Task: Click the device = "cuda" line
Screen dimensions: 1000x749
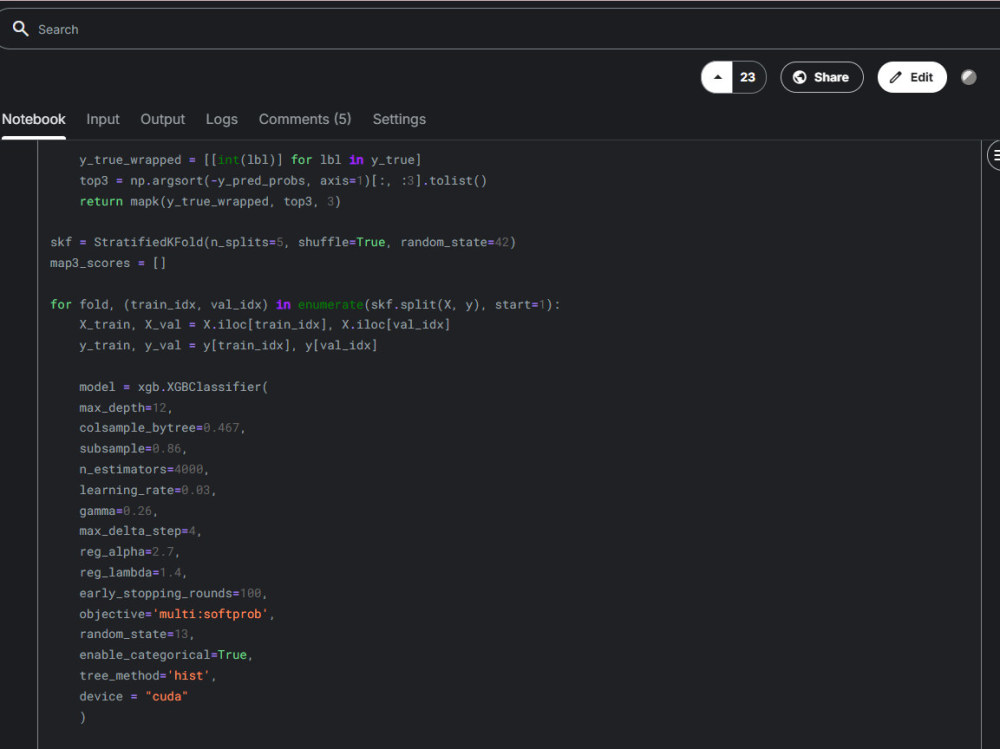Action: 133,697
